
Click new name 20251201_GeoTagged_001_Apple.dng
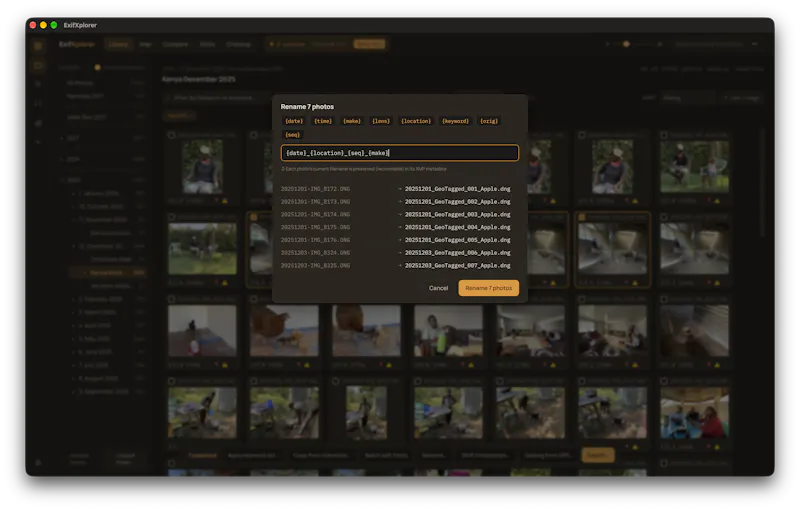point(458,189)
